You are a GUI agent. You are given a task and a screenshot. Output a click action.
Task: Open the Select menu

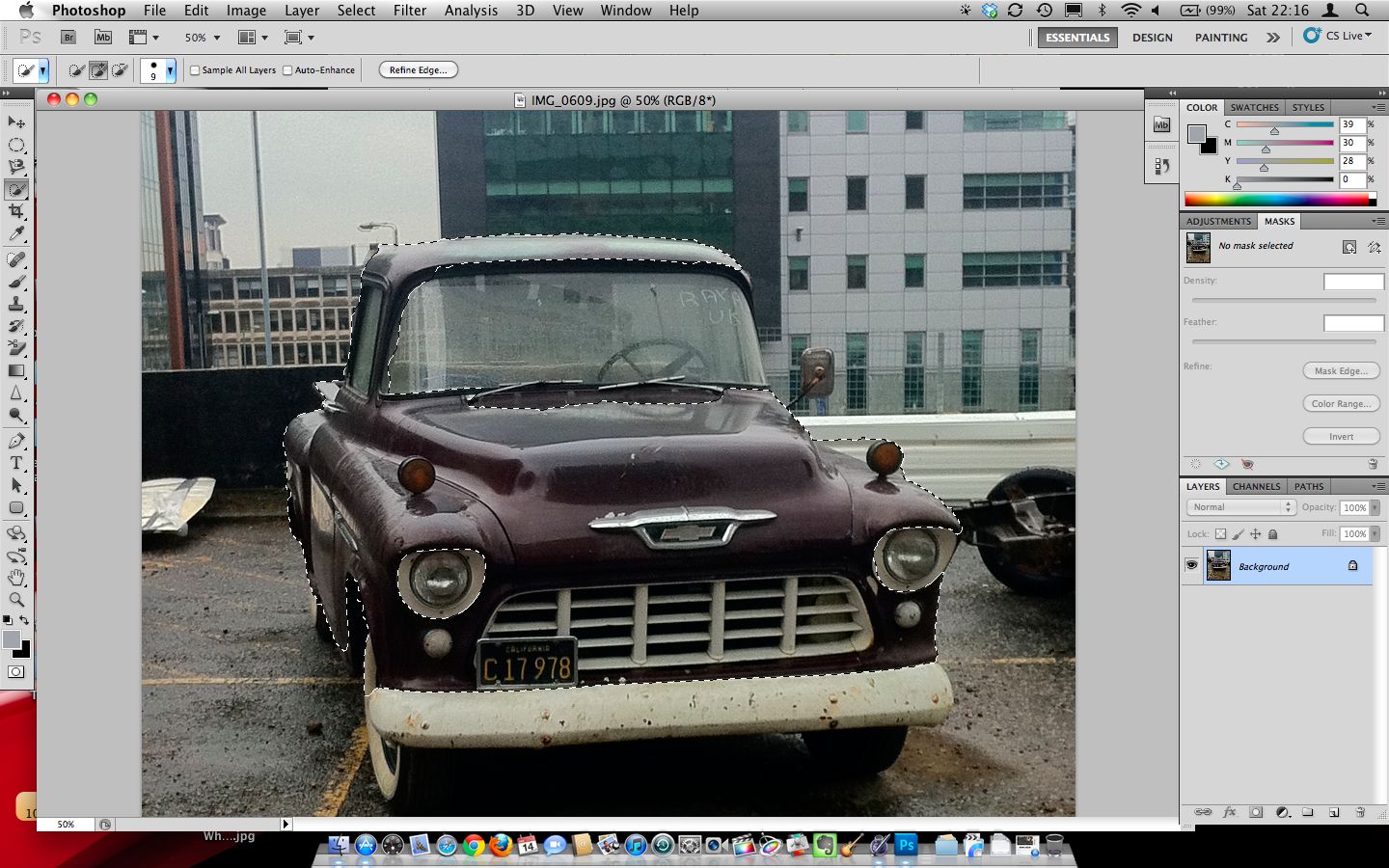356,11
